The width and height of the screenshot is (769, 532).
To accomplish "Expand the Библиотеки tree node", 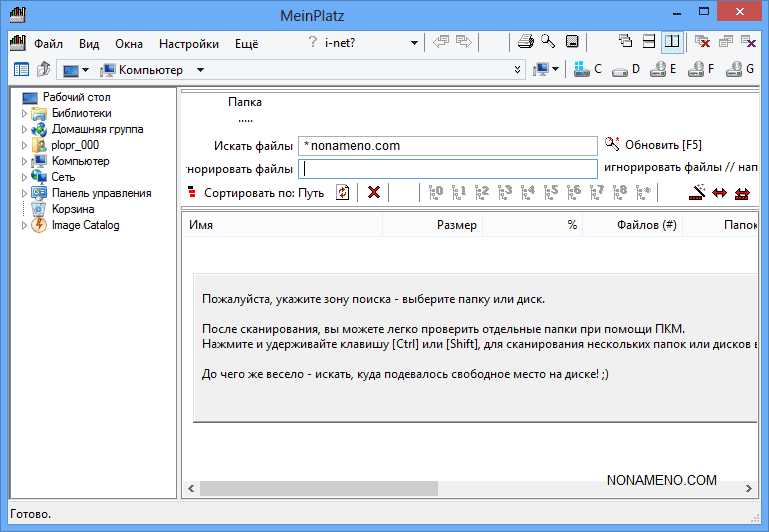I will click(x=25, y=113).
